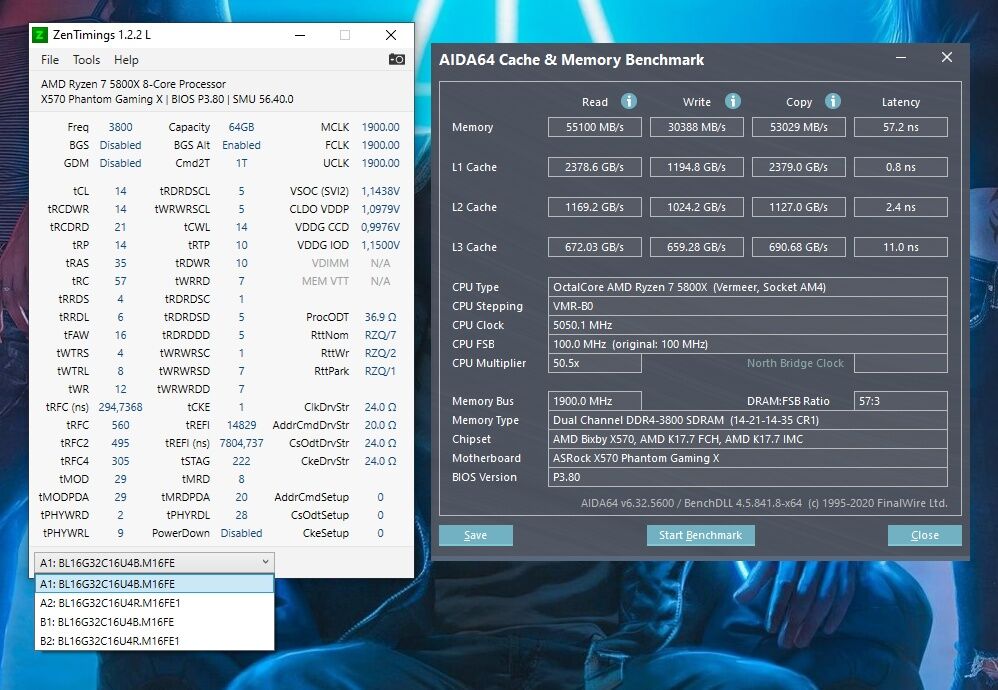Viewport: 998px width, 690px height.
Task: Click Memory Copy value 53029 MB/s
Action: pos(798,127)
